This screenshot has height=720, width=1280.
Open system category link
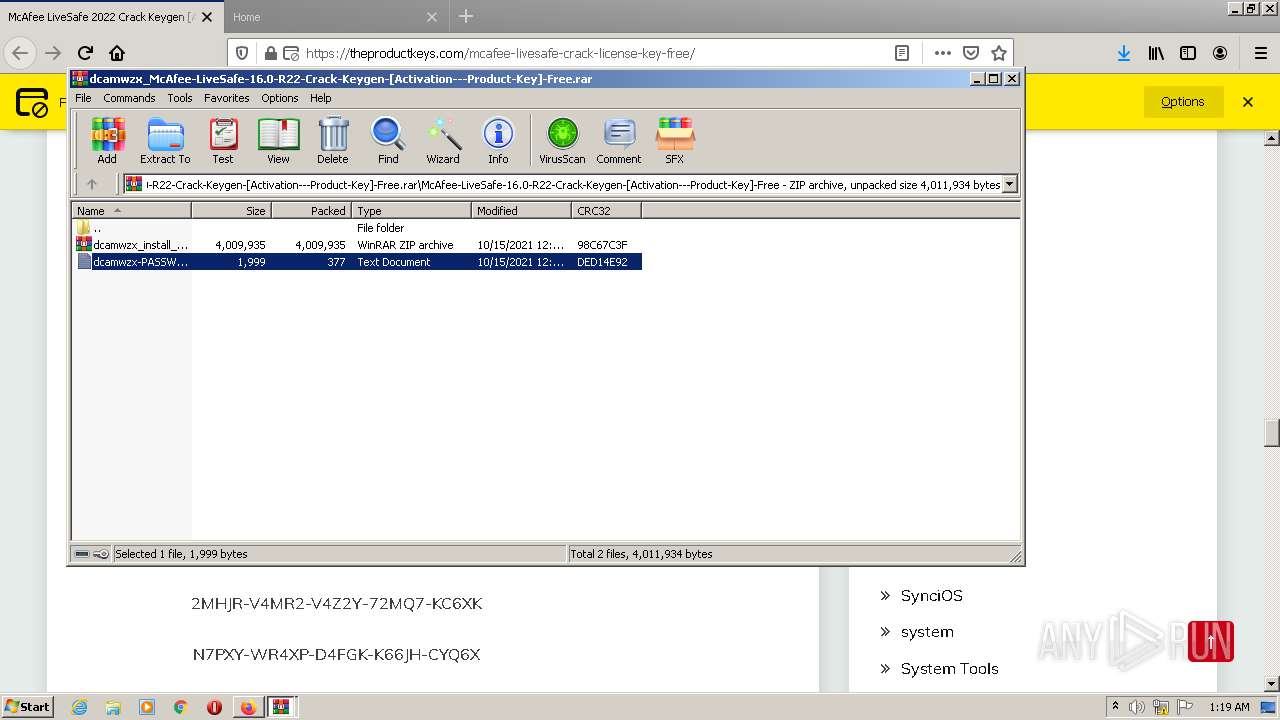(x=927, y=632)
